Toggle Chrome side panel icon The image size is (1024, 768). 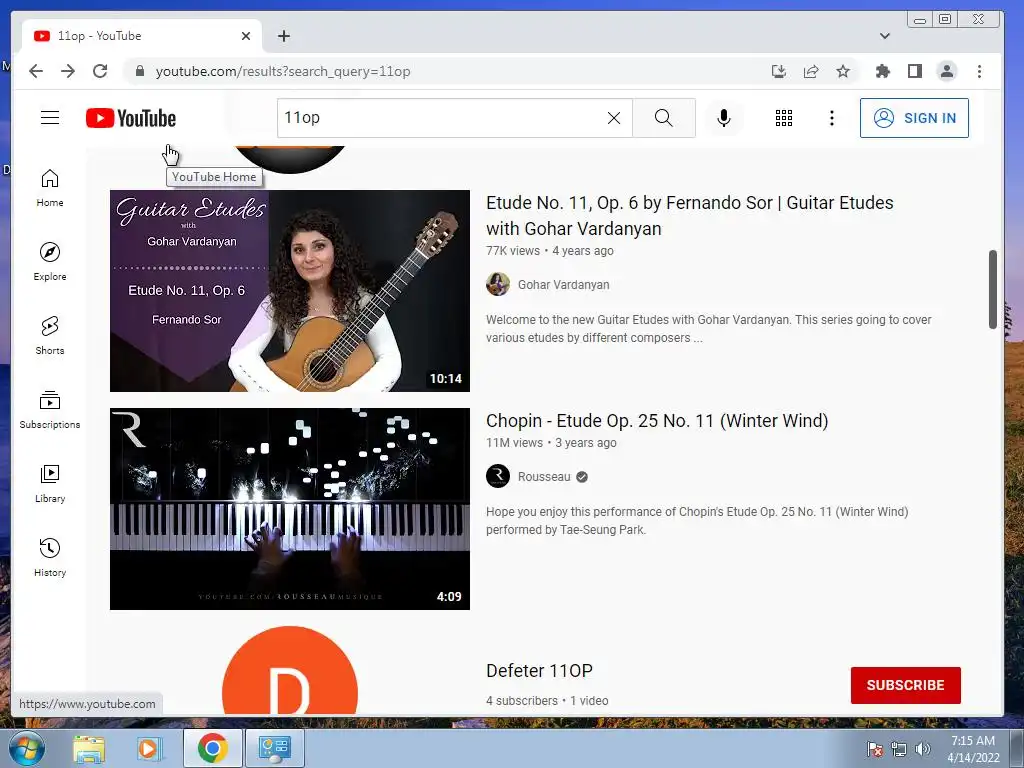coord(915,71)
